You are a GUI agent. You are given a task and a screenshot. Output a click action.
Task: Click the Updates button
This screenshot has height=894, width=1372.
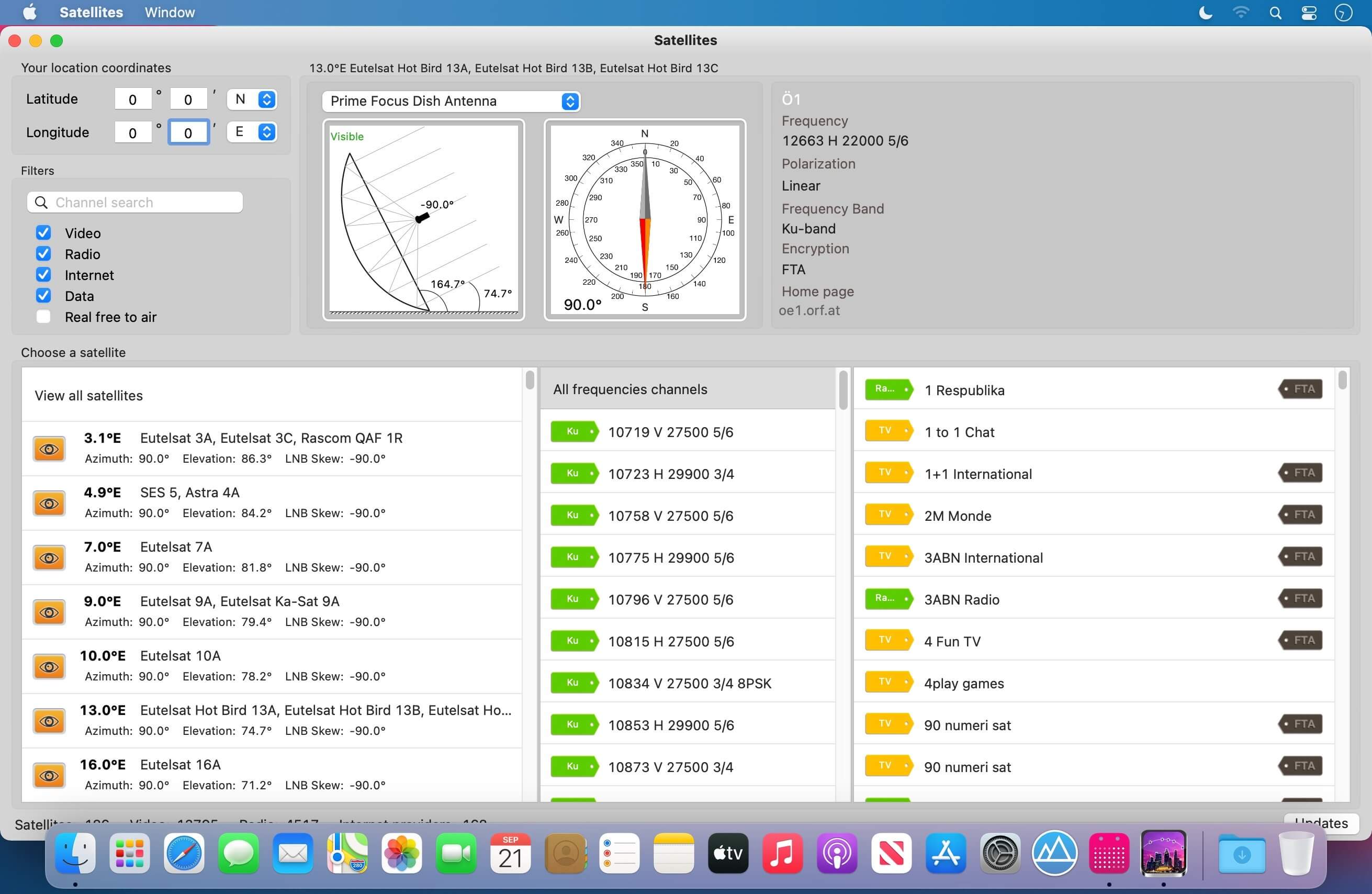point(1321,822)
